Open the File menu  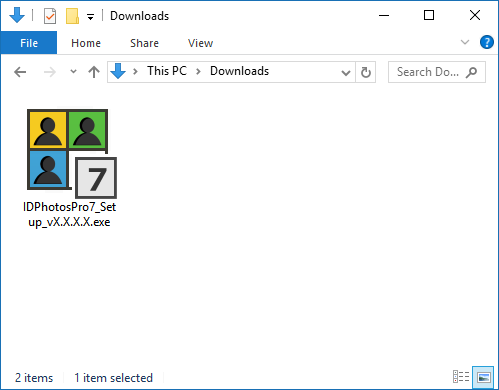pos(29,43)
